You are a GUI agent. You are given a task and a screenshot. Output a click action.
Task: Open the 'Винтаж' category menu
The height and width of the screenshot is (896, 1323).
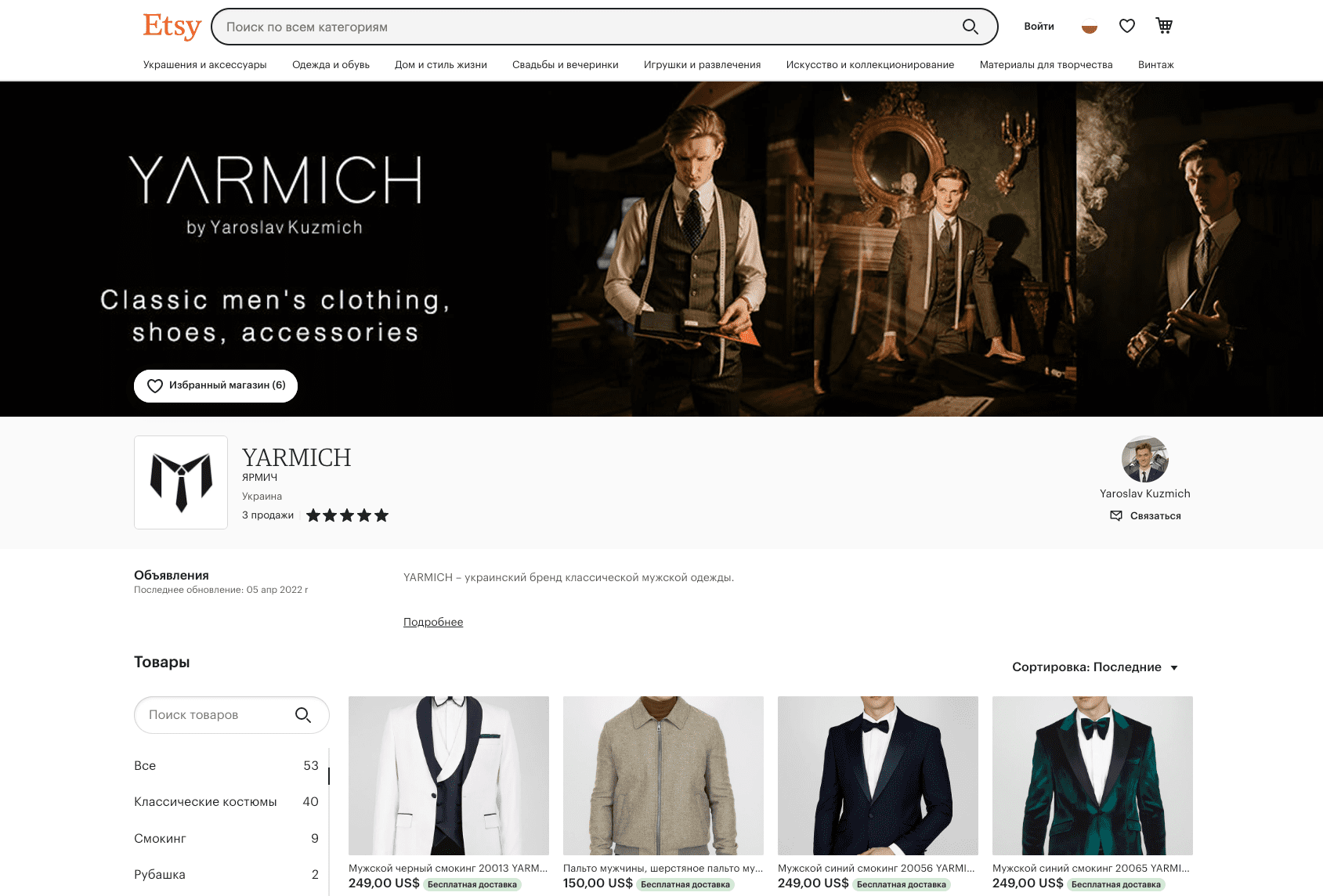coord(1156,65)
